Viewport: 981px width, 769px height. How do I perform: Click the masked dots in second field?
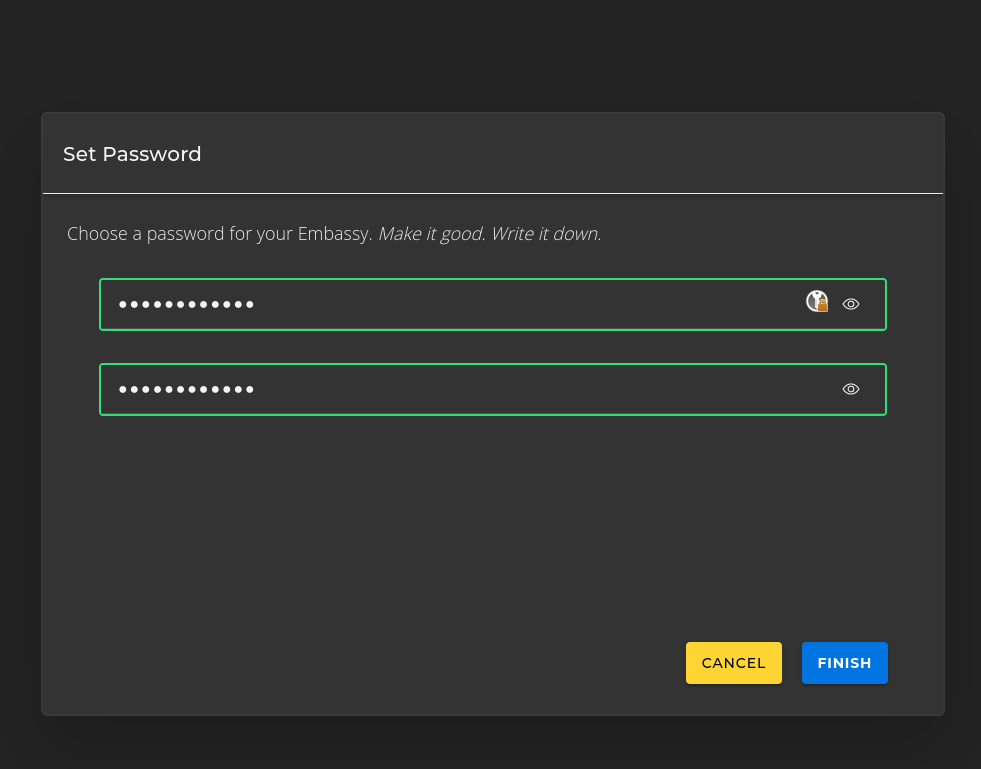point(186,389)
